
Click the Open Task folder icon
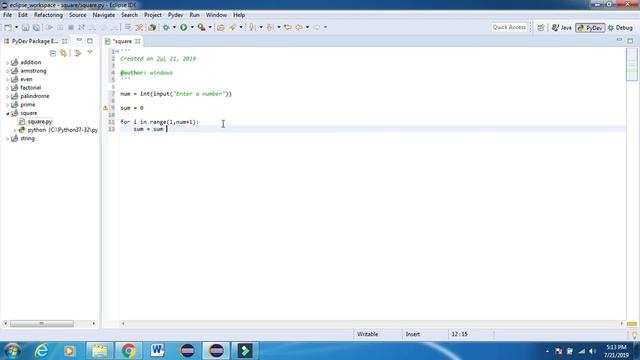(221, 27)
